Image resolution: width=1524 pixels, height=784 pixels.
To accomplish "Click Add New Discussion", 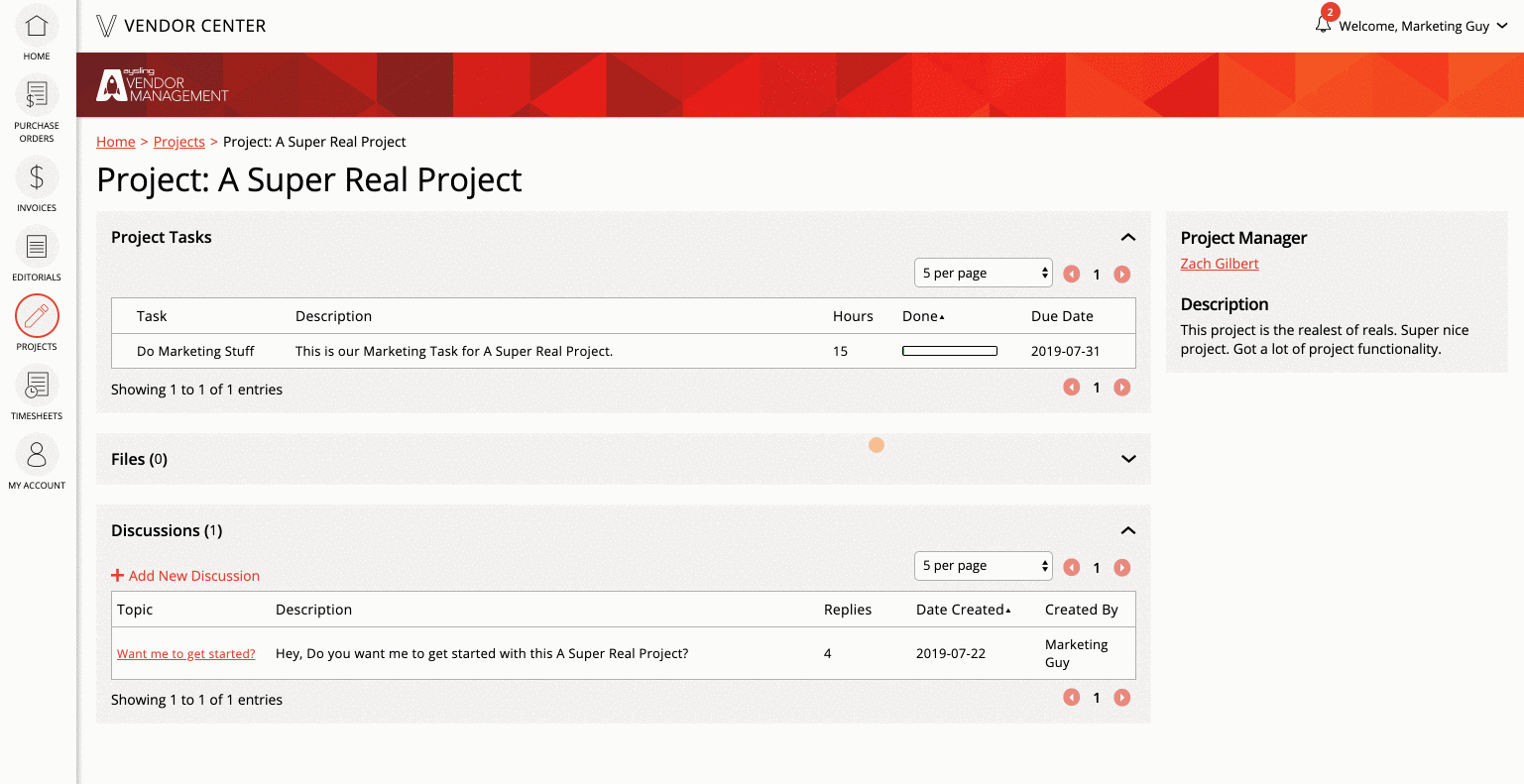I will 185,576.
